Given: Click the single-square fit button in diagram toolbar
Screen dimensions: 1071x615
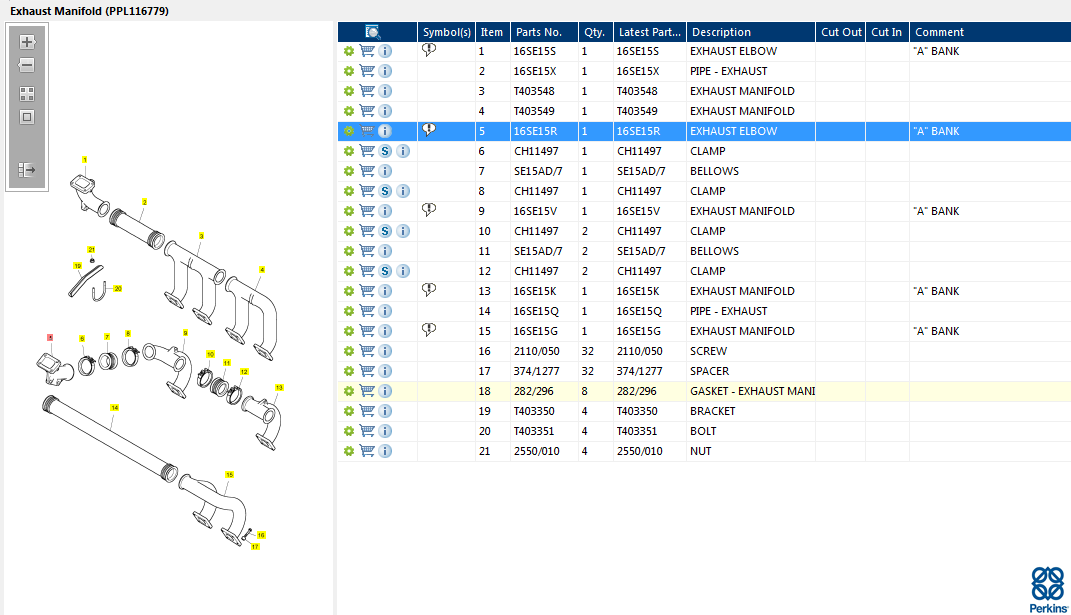Looking at the screenshot, I should pyautogui.click(x=27, y=117).
